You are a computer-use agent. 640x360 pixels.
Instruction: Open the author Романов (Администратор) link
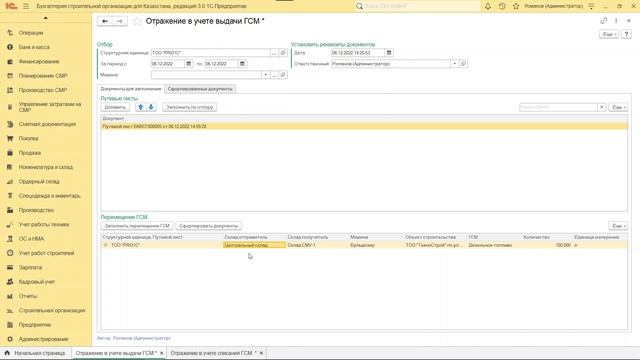[x=142, y=338]
